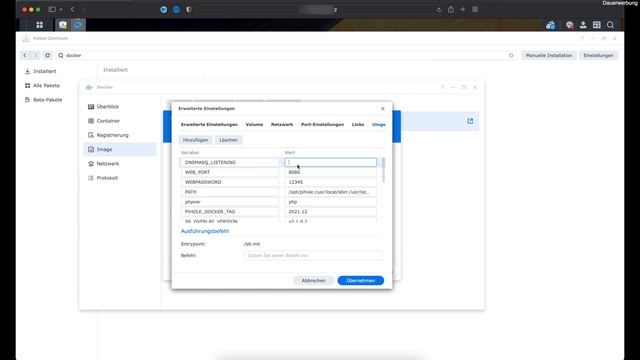Screen dimensions: 640x360
Task: Click the Übernehmen button
Action: coord(361,280)
